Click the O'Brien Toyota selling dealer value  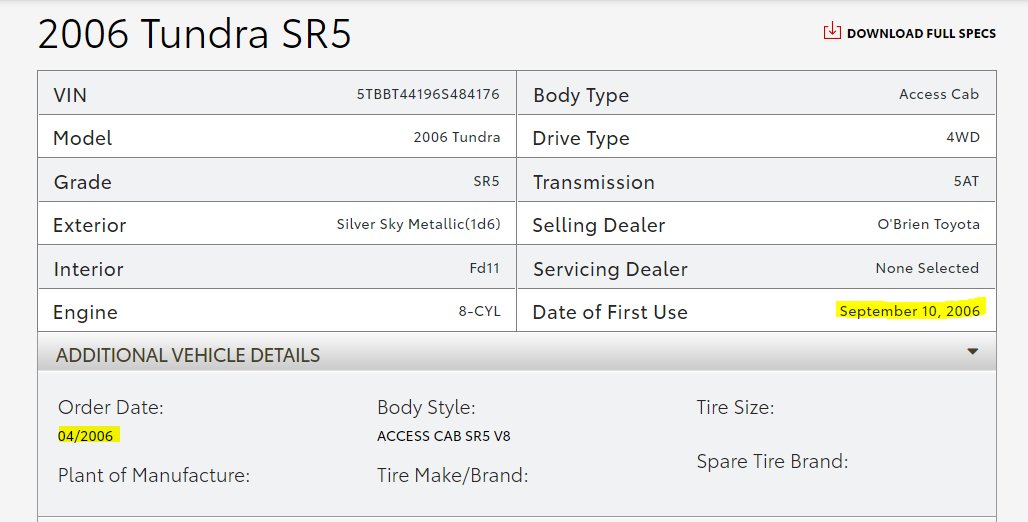(x=928, y=225)
